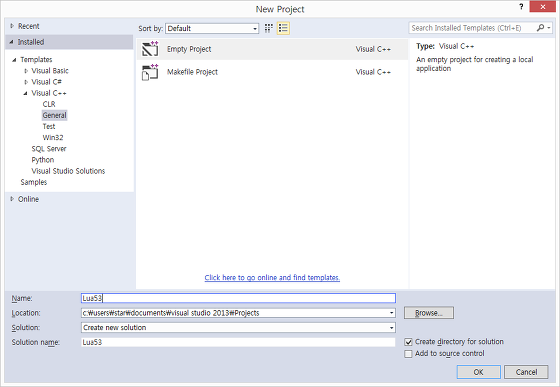The height and width of the screenshot is (387, 560).
Task: Close the New Project dialog
Action: point(542,6)
